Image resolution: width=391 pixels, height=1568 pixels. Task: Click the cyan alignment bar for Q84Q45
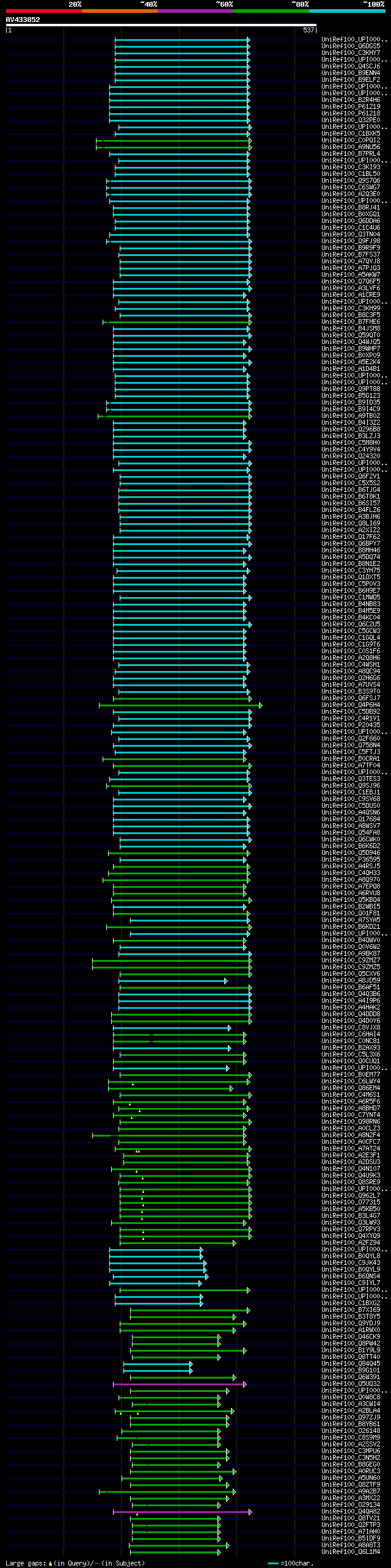click(158, 1364)
